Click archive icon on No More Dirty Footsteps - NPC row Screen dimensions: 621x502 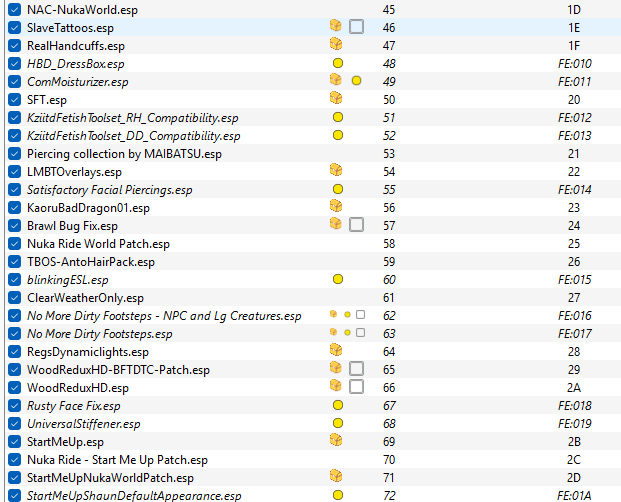(x=333, y=314)
